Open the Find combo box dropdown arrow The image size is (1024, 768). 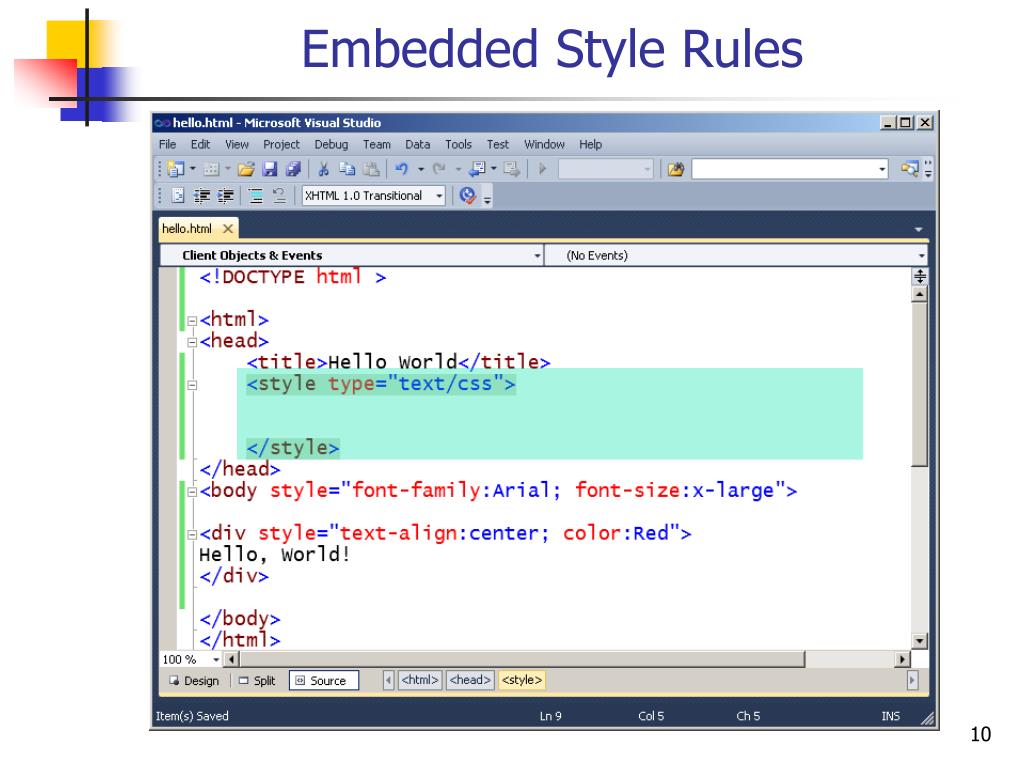coord(882,170)
